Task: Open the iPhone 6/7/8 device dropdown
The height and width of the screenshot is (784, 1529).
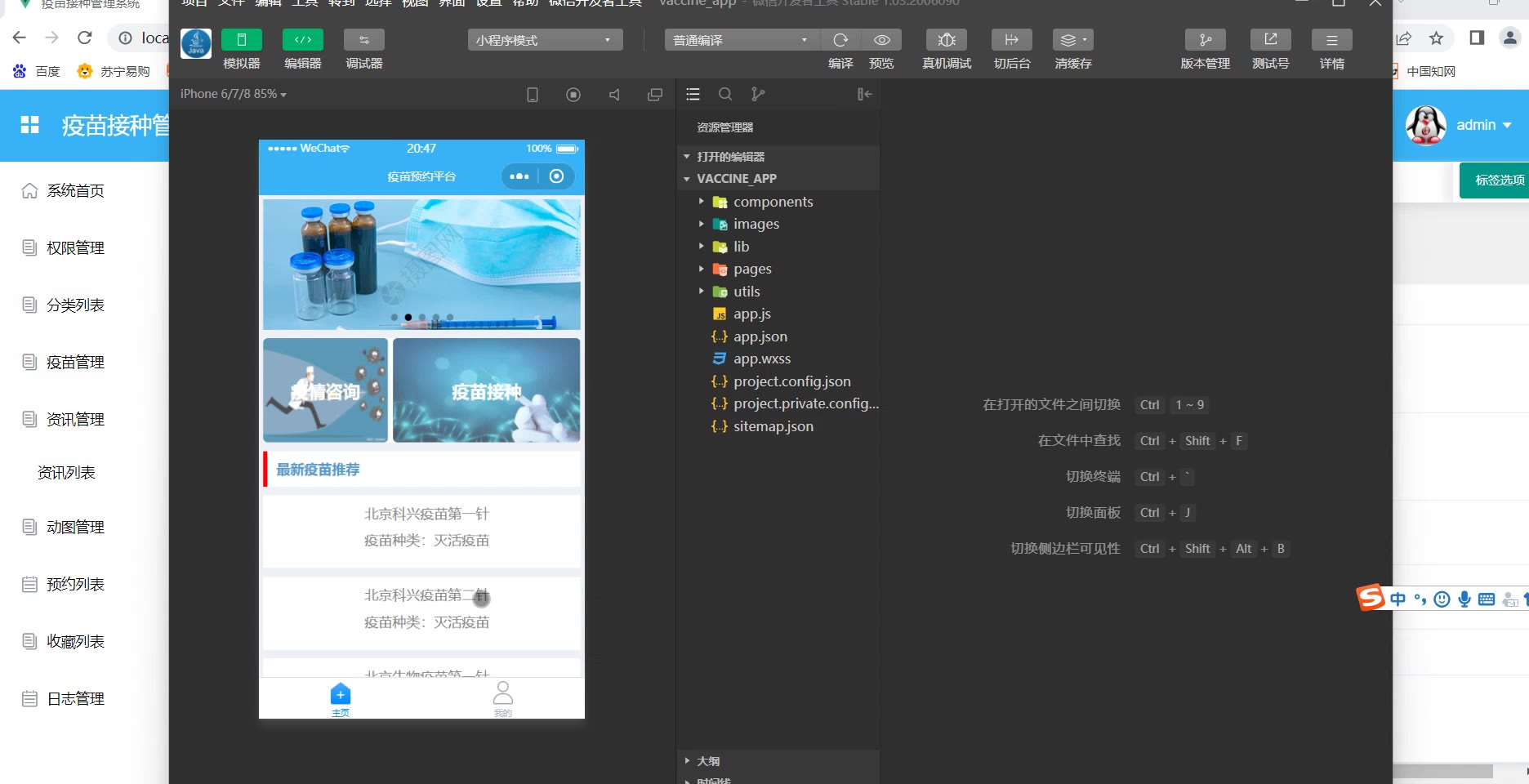Action: (234, 95)
